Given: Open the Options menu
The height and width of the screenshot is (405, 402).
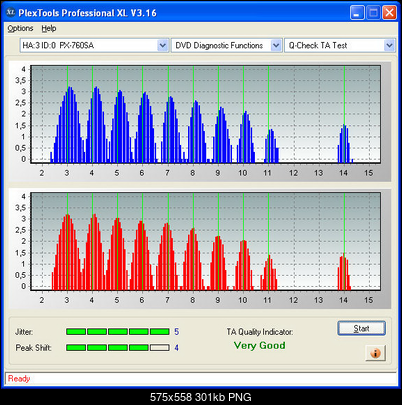Looking at the screenshot, I should [20, 29].
